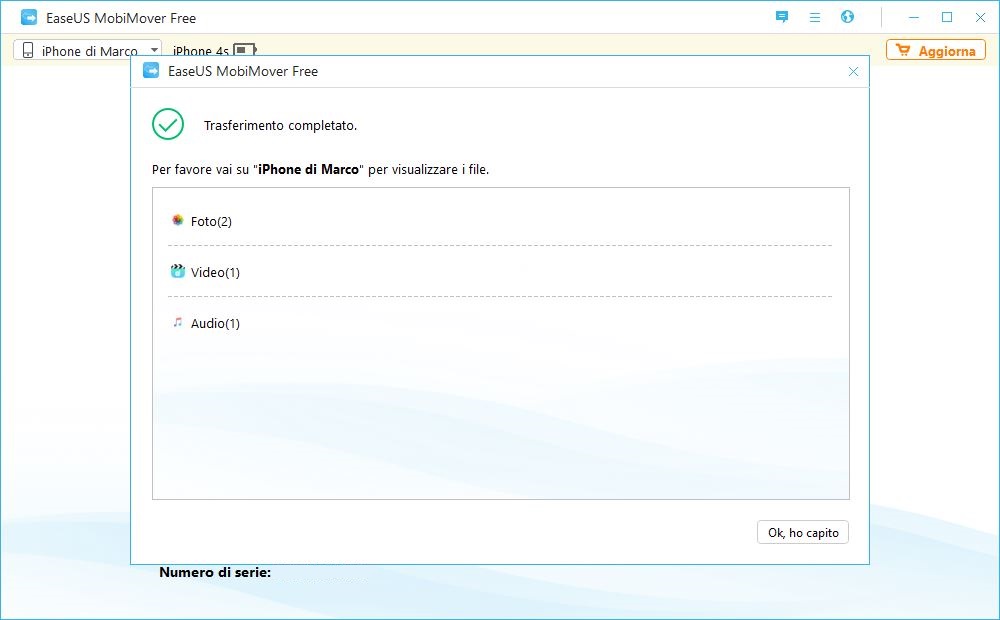Click the iPhone 4s device icon
This screenshot has width=1000, height=620.
click(x=244, y=50)
